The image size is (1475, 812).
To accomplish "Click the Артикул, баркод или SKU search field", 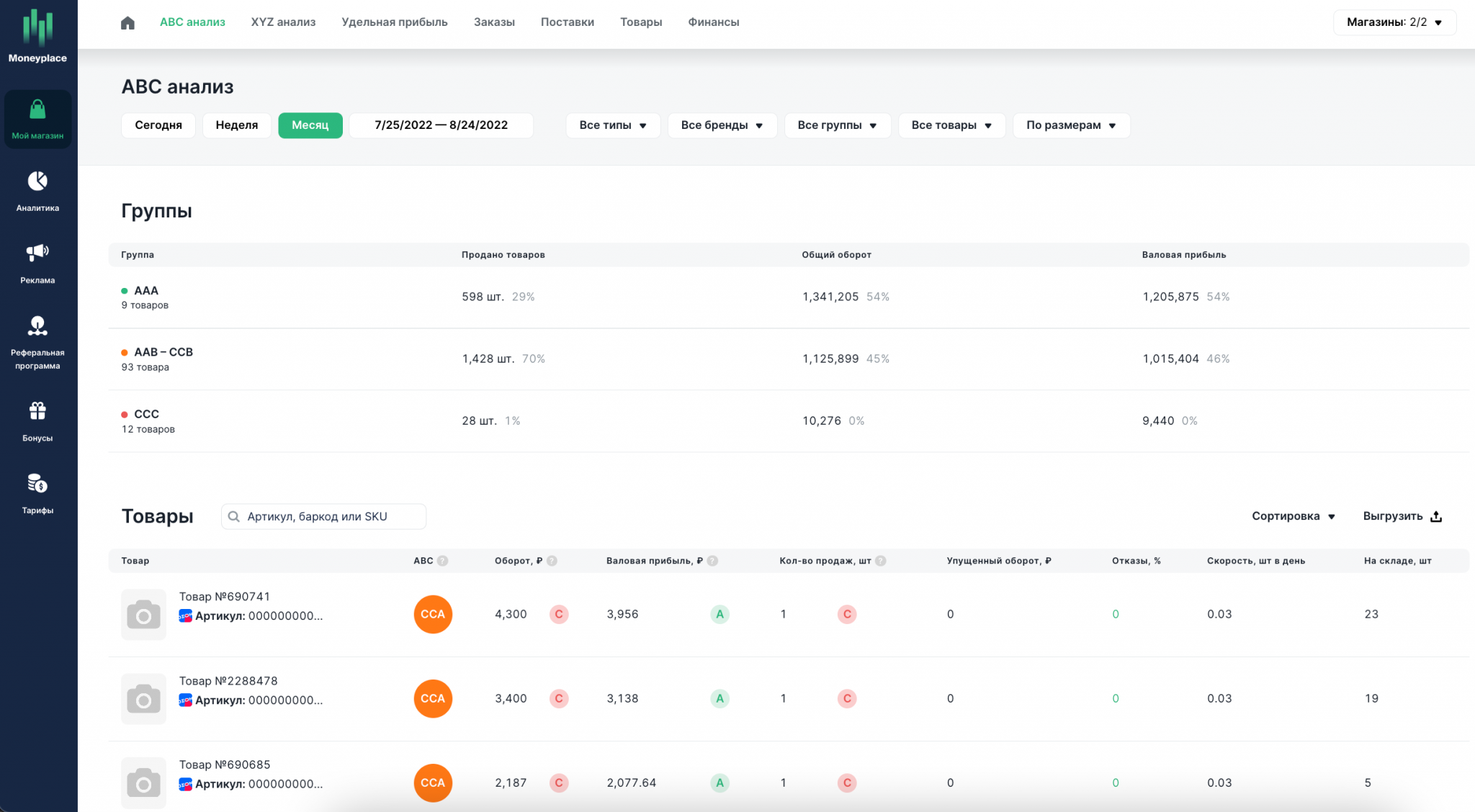I will (324, 516).
